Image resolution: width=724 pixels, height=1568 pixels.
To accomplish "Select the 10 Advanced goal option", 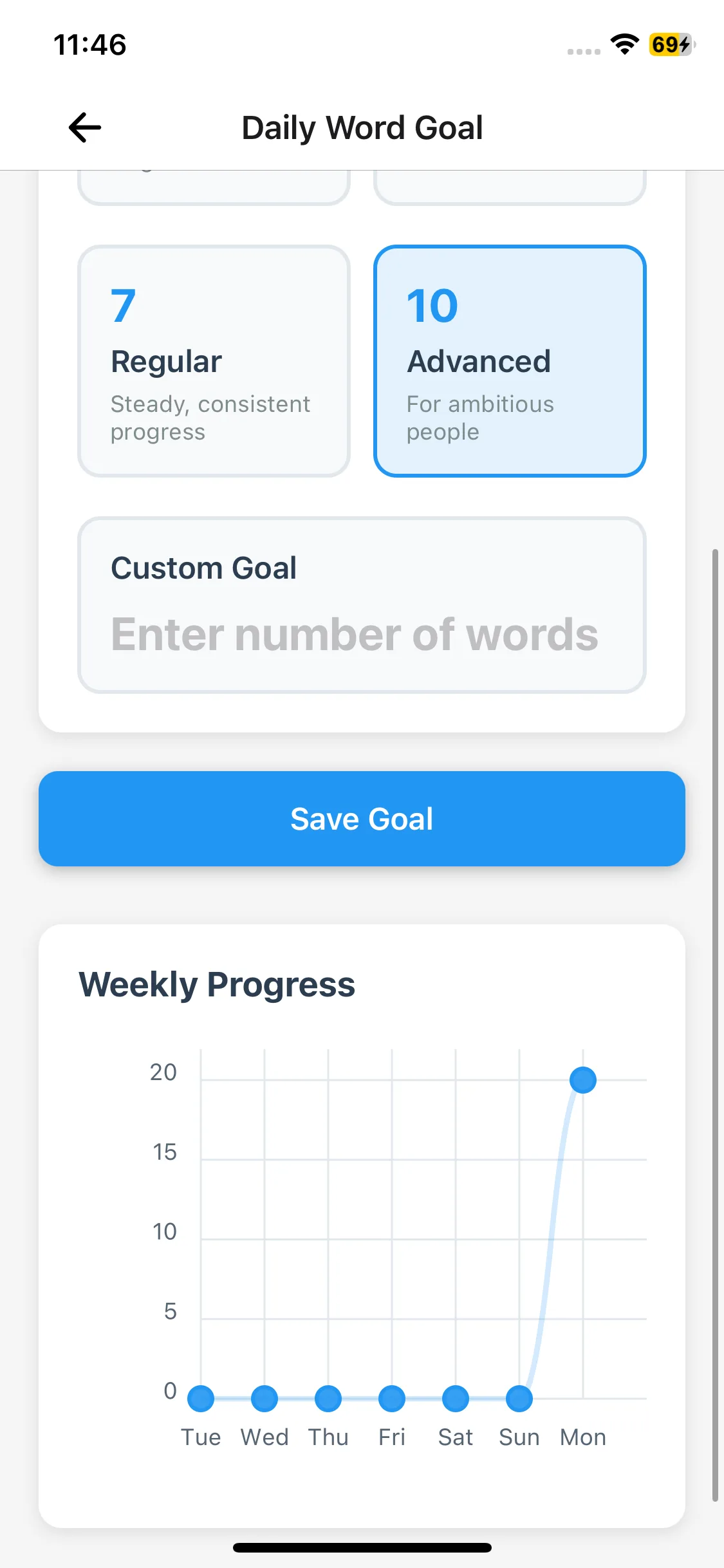I will (510, 361).
